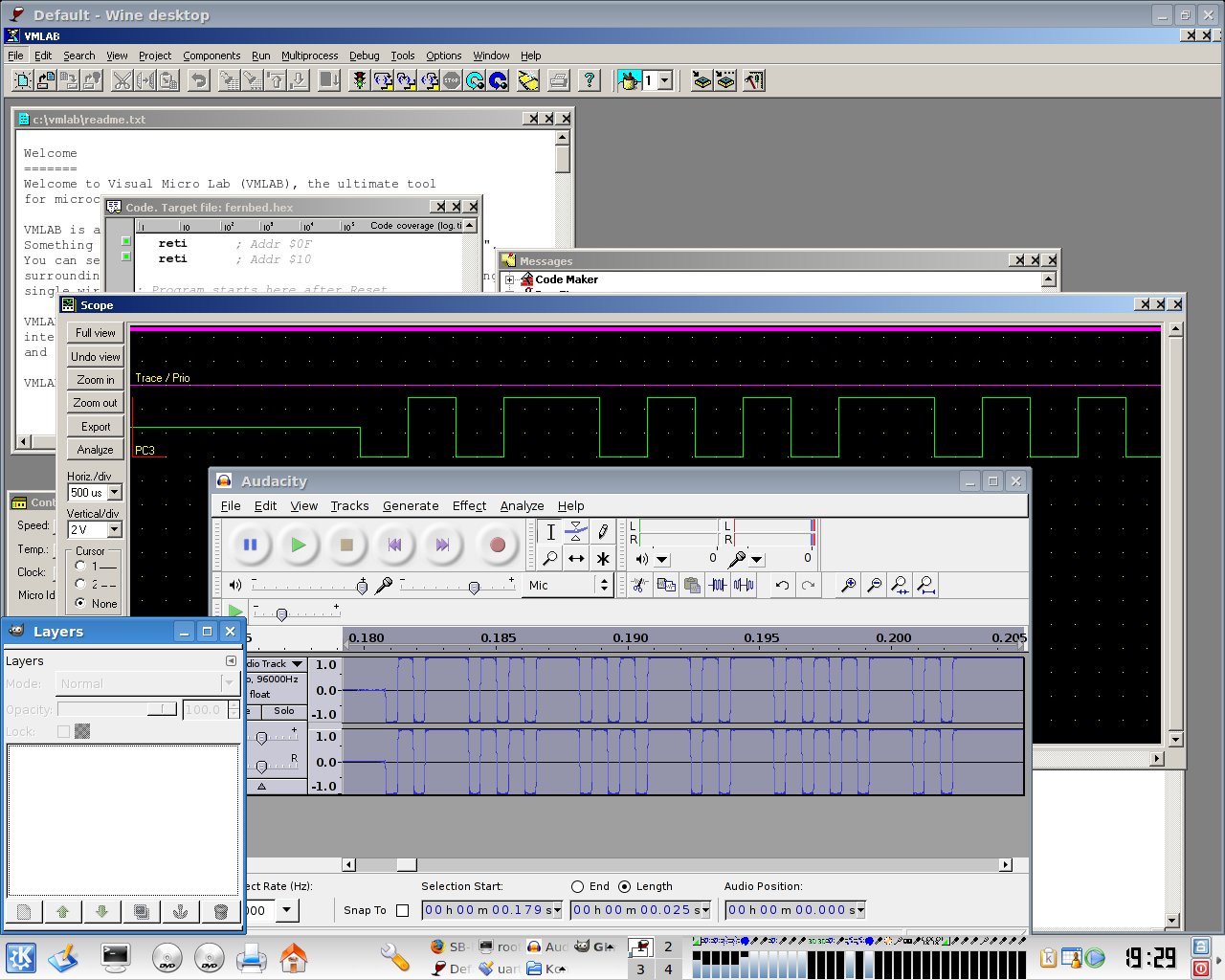Screen dimensions: 1225x980
Task: Click the Audacity Undo arrow
Action: [782, 585]
